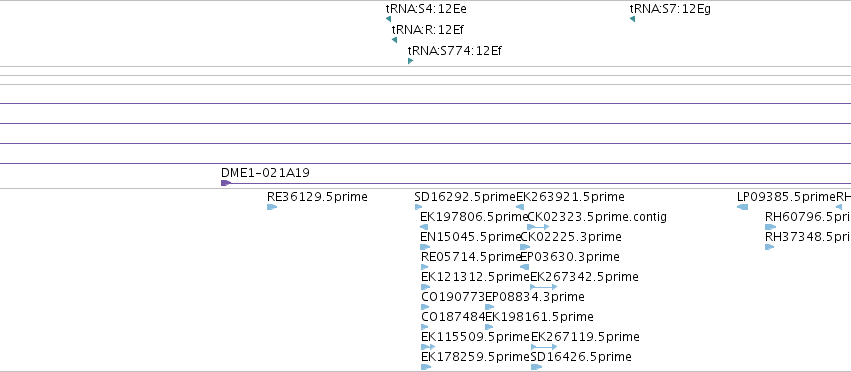This screenshot has height=372, width=851.
Task: Click the purple DME1-021A19 feature start block
Action: click(226, 183)
